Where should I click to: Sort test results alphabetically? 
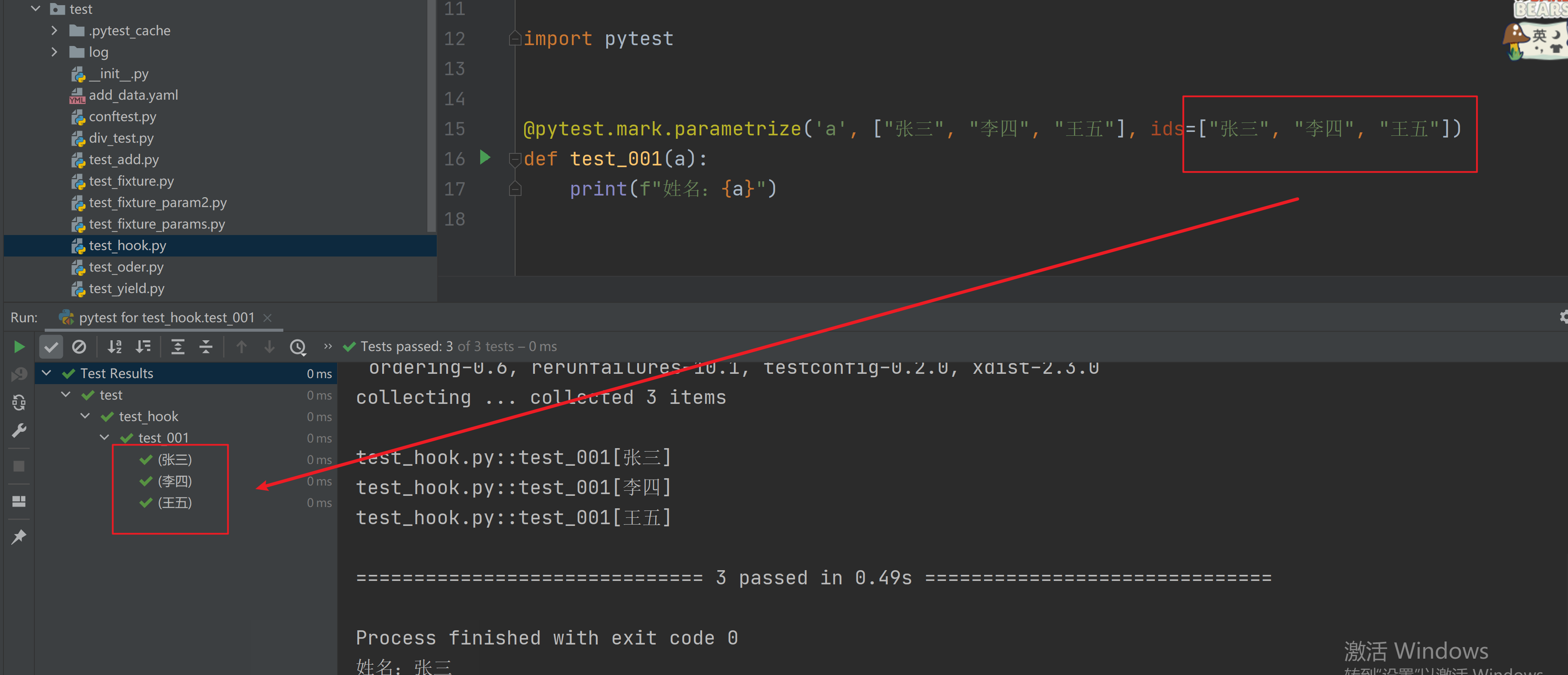click(114, 347)
